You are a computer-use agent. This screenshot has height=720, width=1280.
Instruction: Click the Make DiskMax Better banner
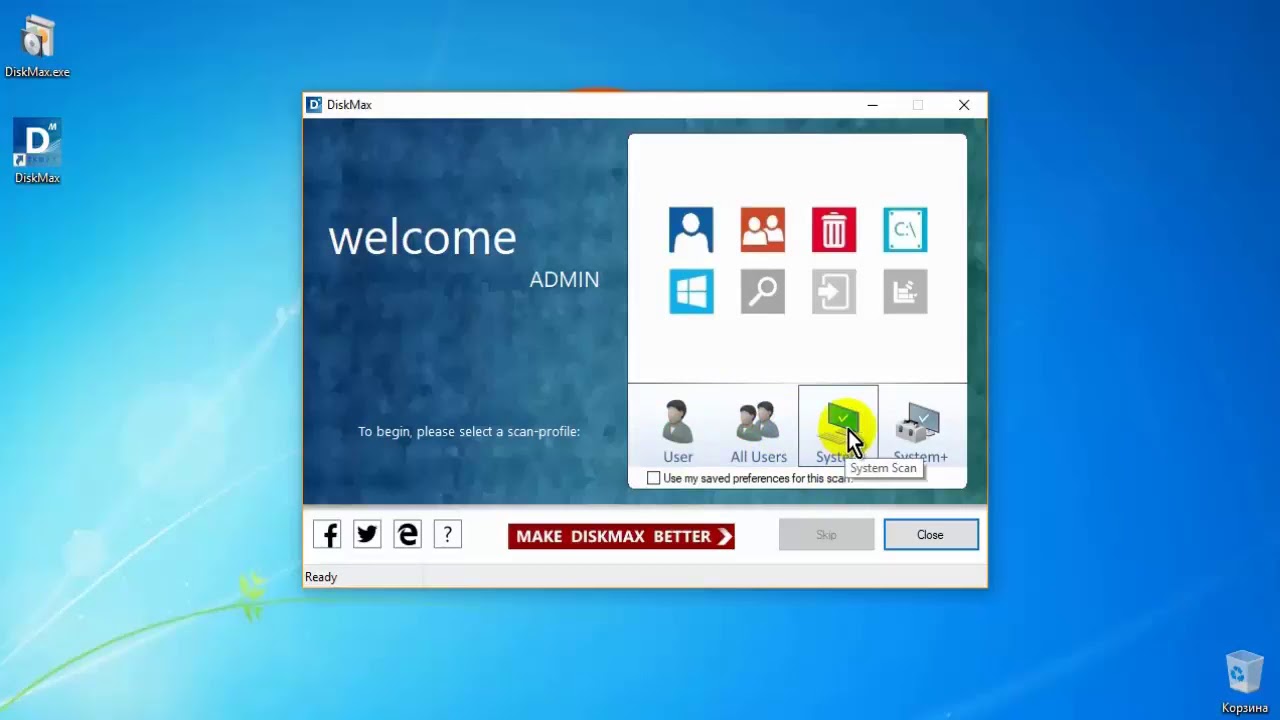pos(621,536)
